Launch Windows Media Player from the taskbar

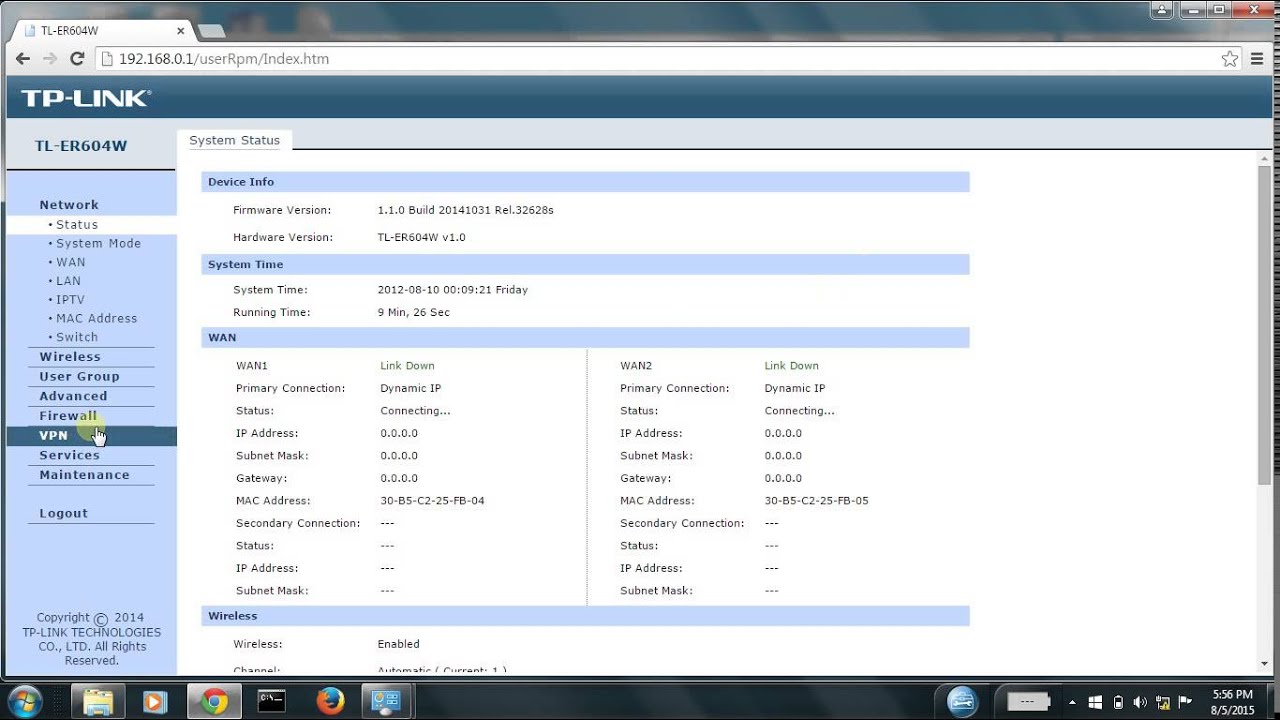(154, 701)
